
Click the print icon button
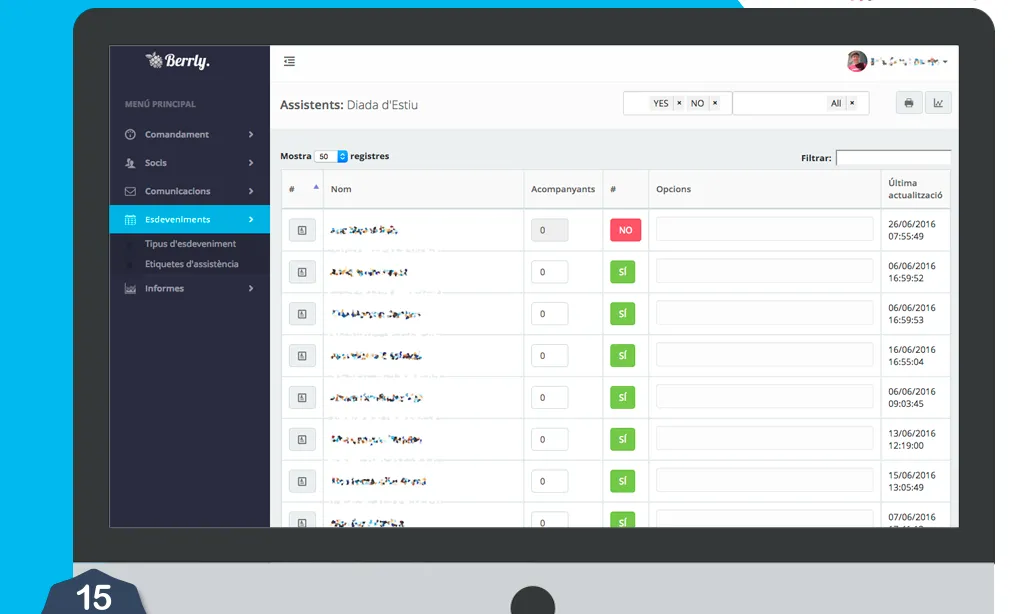(x=908, y=103)
